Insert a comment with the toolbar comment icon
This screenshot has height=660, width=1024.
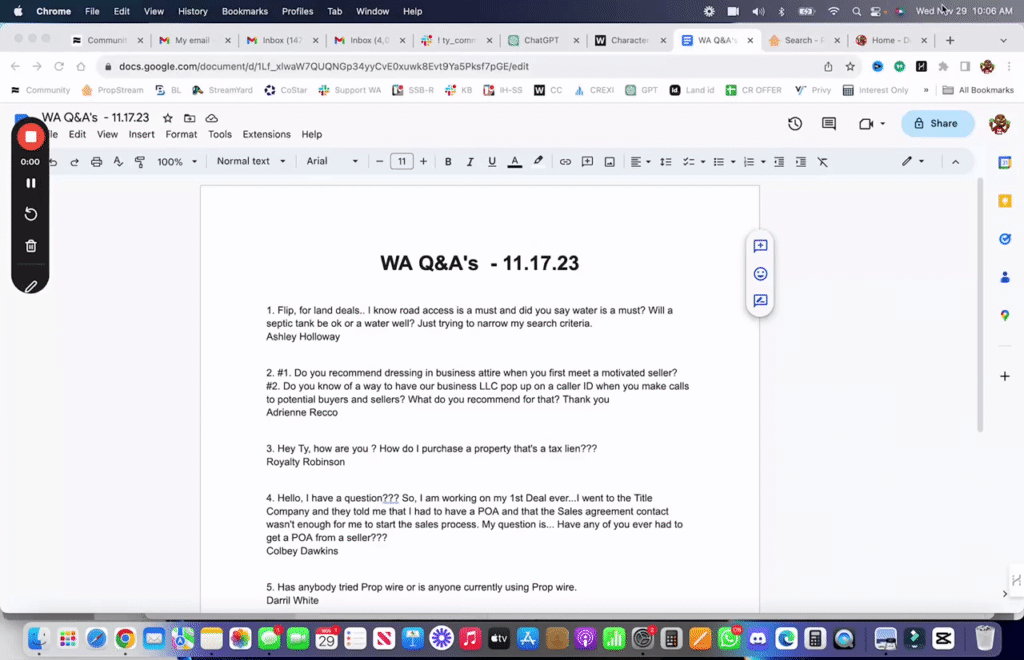tap(588, 161)
